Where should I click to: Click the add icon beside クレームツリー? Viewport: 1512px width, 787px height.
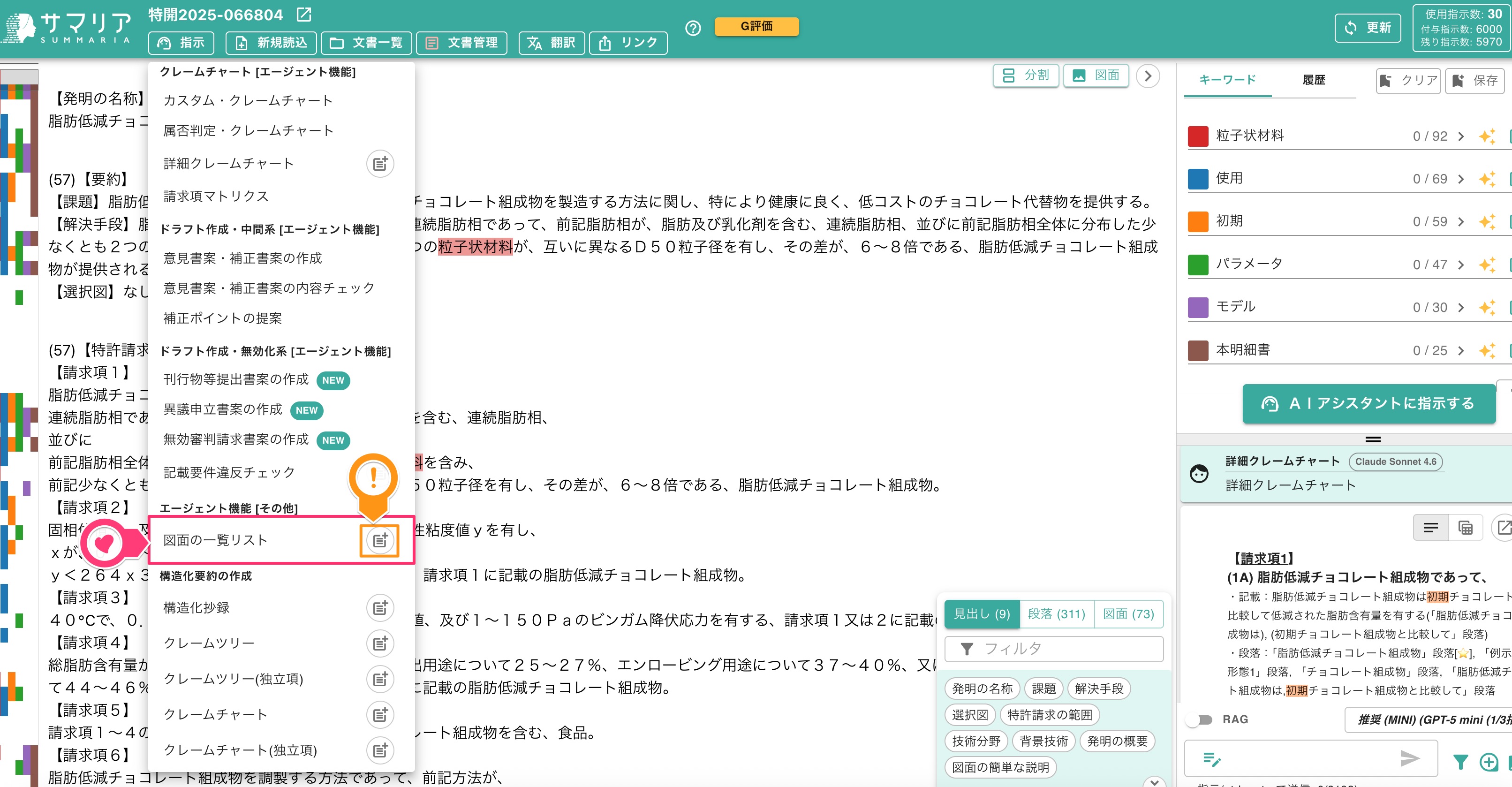coord(380,644)
